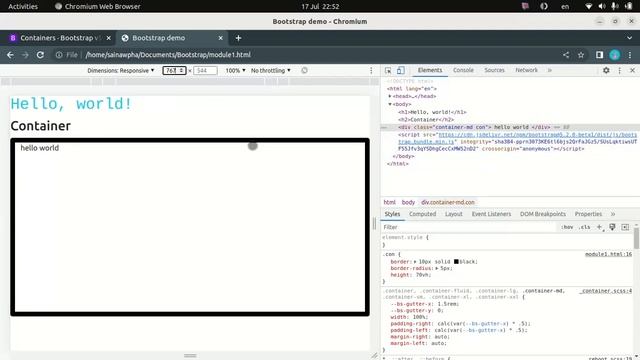Add a new style rule plus icon
This screenshot has width=640, height=360.
[599, 227]
